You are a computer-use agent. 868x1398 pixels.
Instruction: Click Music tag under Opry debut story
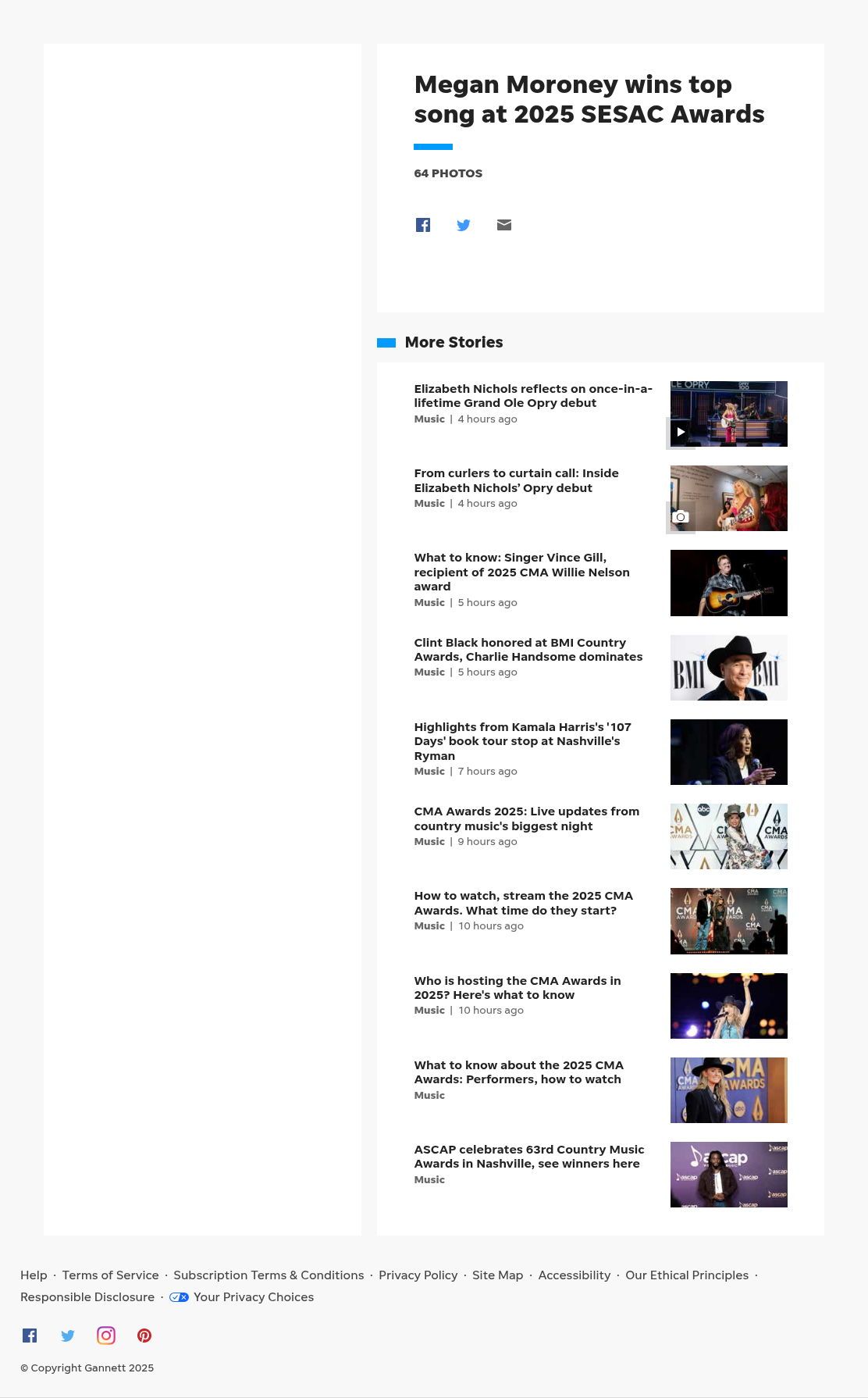(429, 419)
